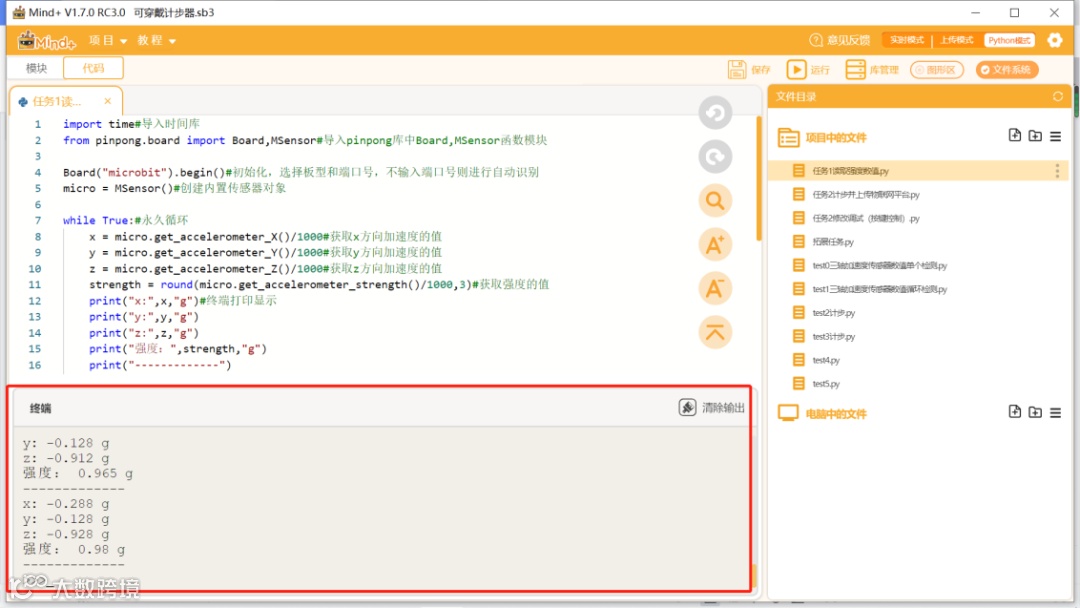Save the project with 保存

[x=749, y=70]
